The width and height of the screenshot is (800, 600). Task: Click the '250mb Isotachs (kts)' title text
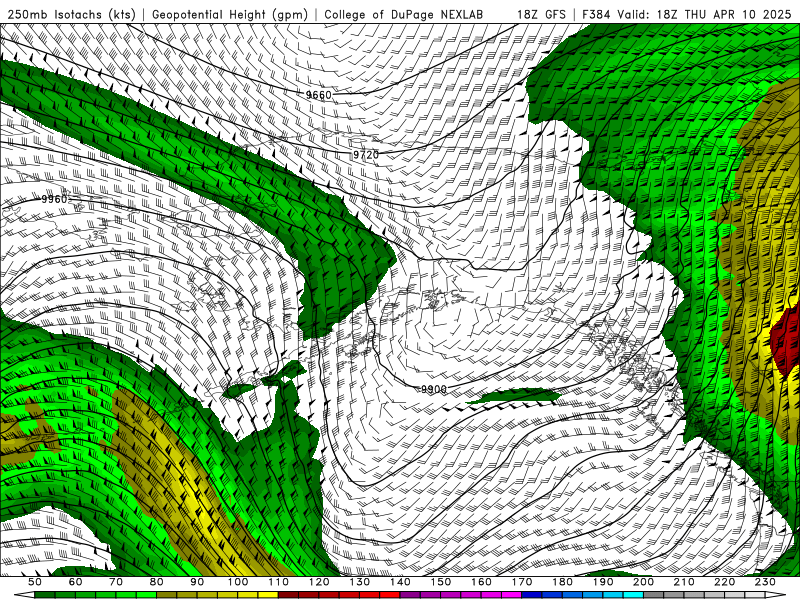coord(71,14)
